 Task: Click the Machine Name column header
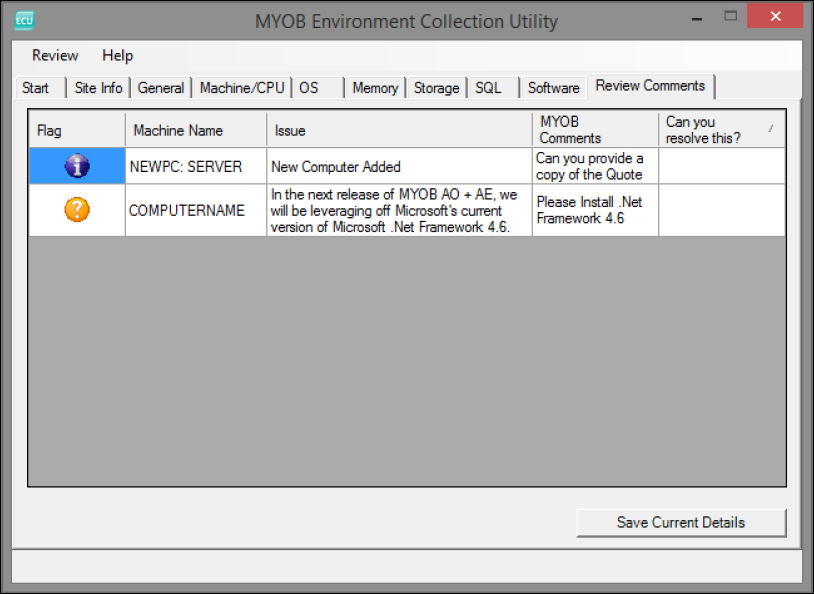pyautogui.click(x=195, y=130)
